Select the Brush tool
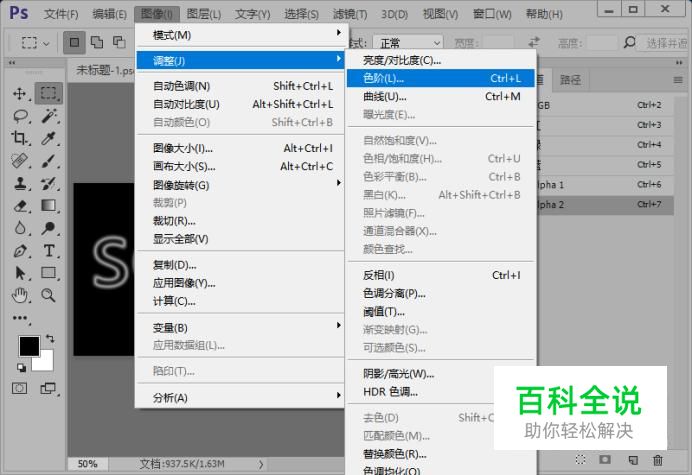The image size is (692, 475). [x=49, y=161]
